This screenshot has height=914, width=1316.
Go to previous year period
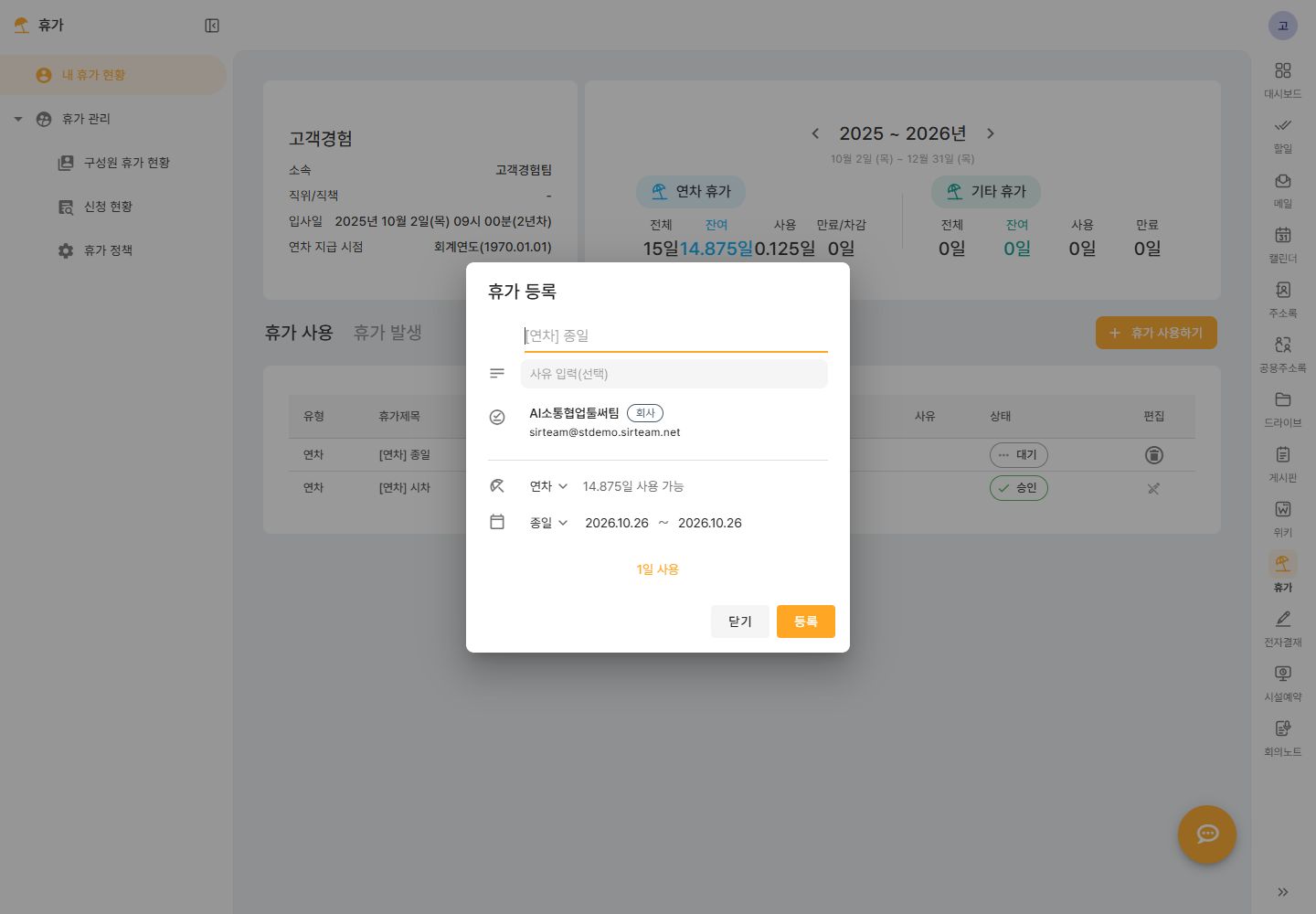[x=815, y=133]
